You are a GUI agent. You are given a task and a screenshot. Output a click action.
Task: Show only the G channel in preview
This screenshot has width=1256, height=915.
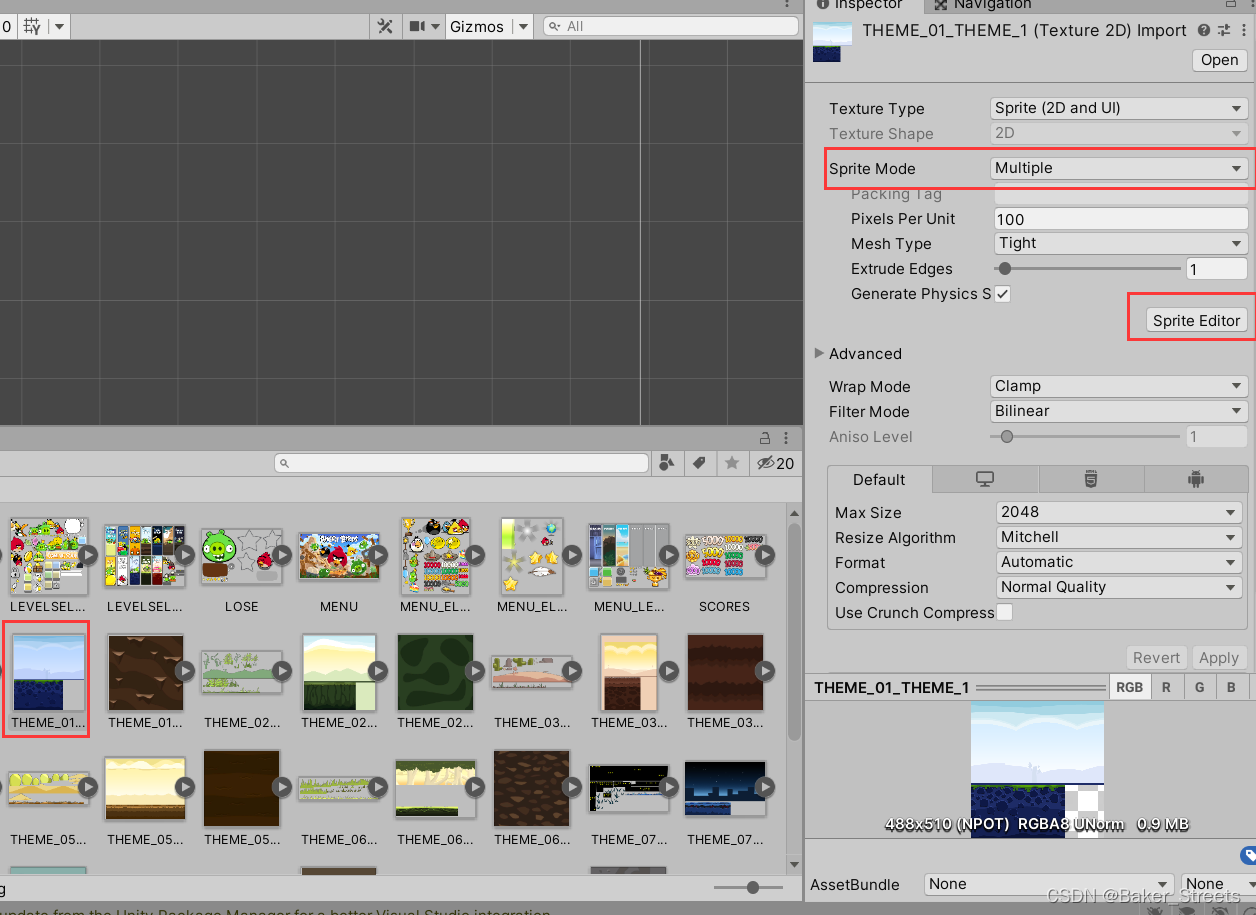coord(1199,687)
